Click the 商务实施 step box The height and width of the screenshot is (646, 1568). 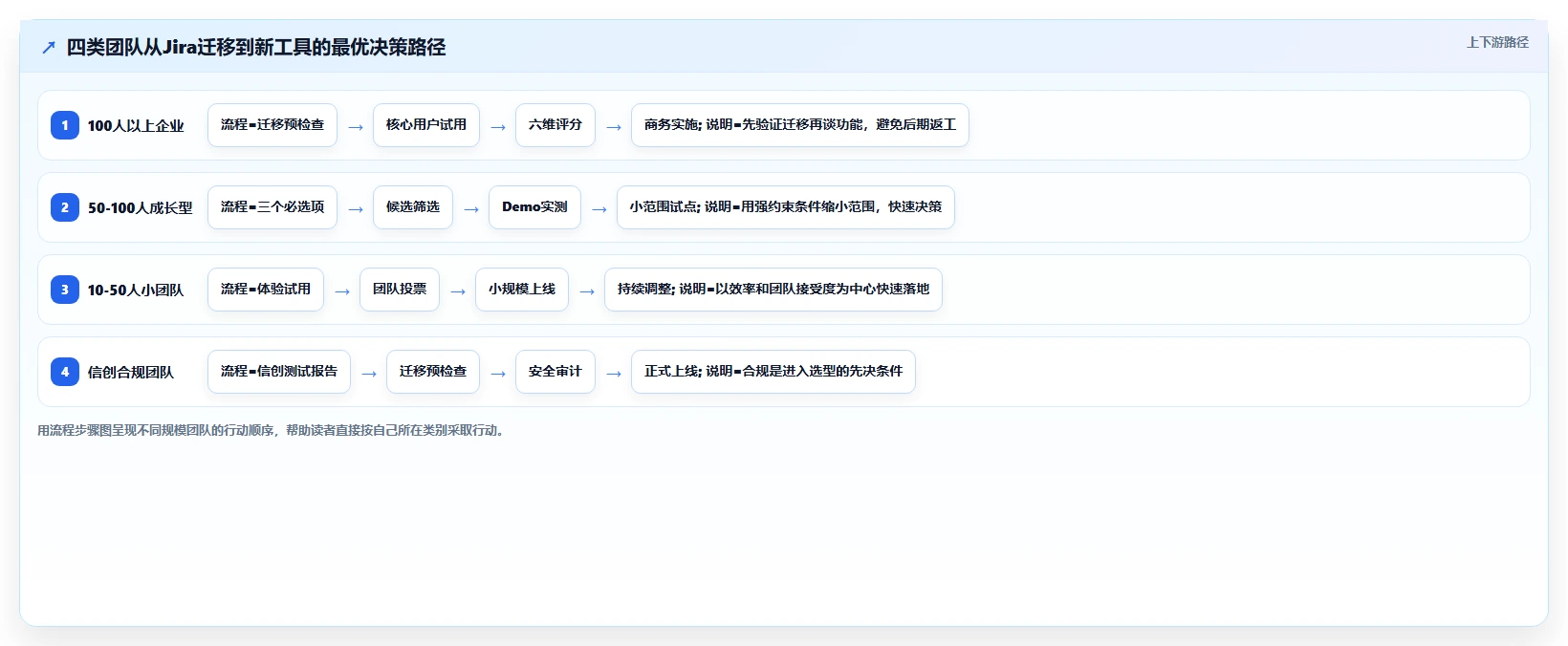pos(800,125)
